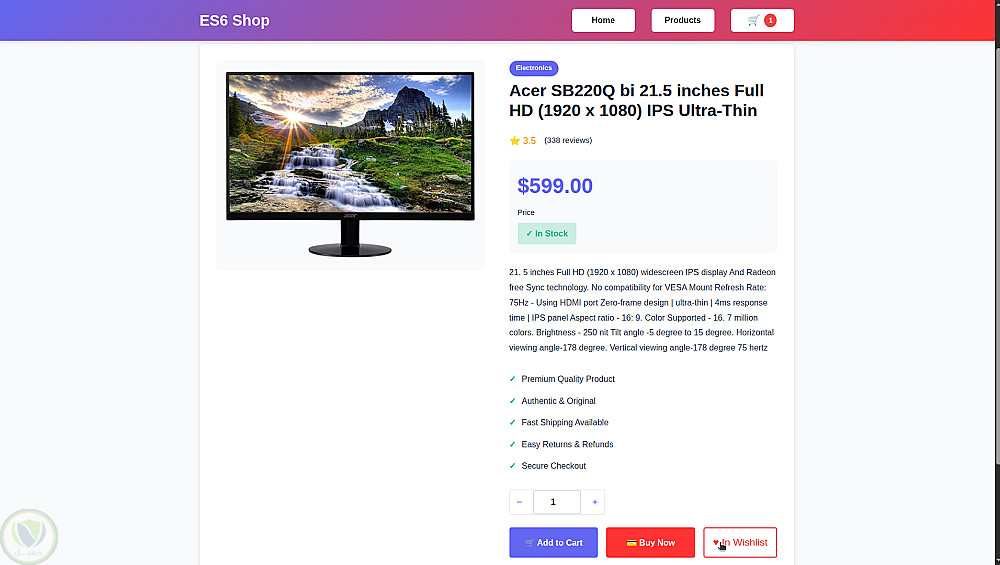Decrease quantity with the minus button
This screenshot has width=1000, height=565.
point(520,502)
